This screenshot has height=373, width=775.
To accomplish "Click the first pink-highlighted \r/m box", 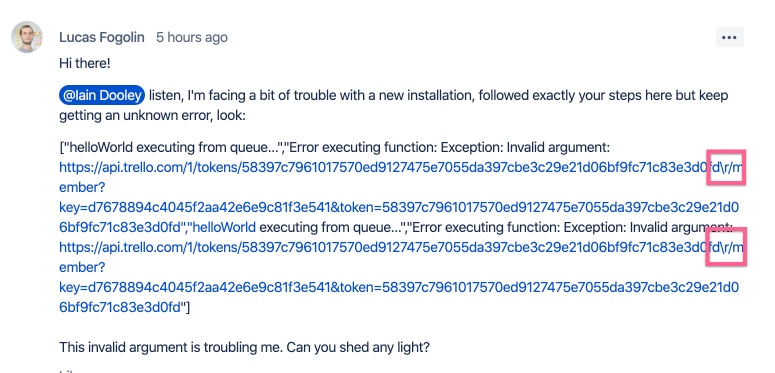I will (726, 167).
